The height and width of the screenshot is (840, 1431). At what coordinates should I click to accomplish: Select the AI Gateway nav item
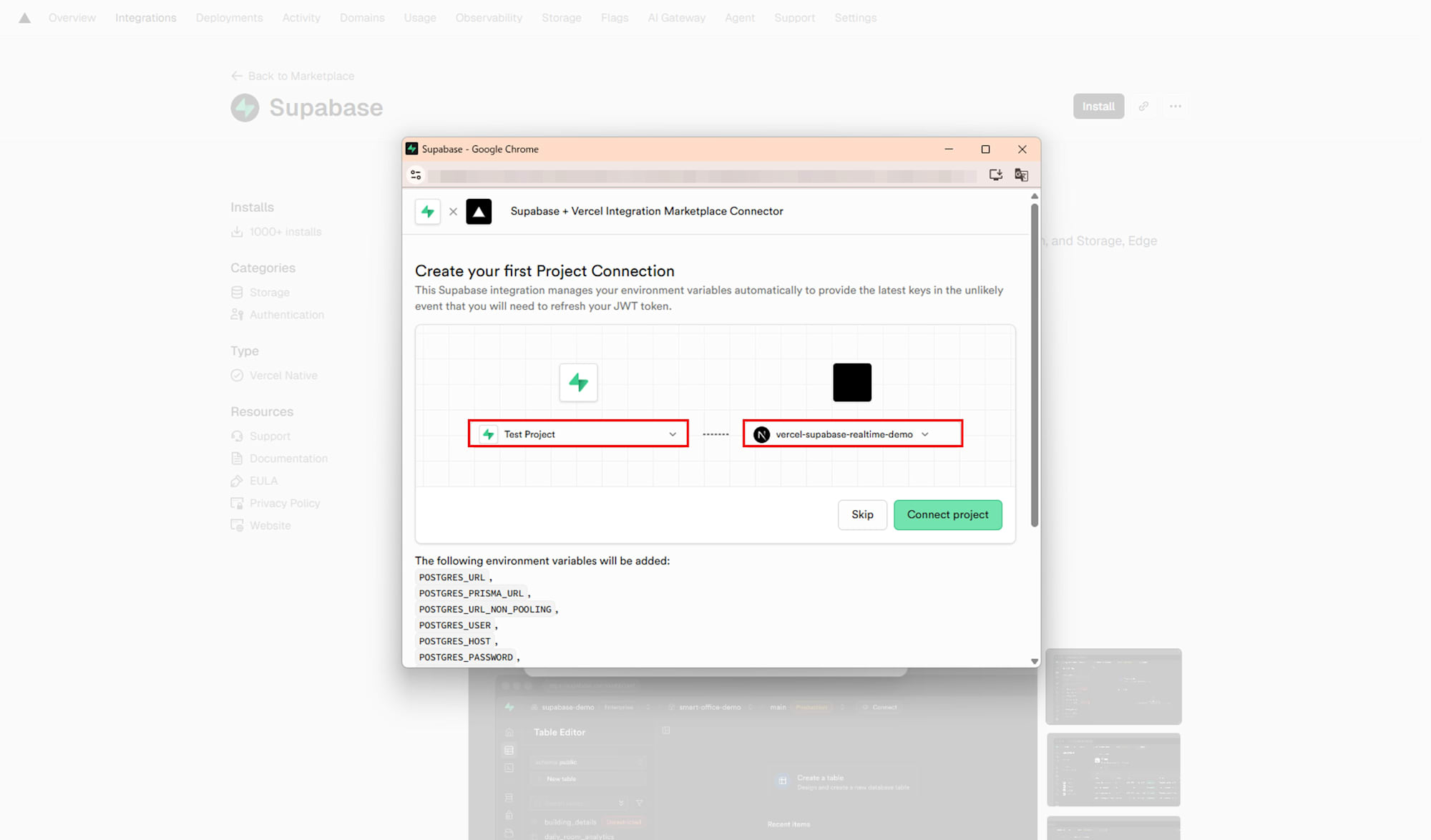pyautogui.click(x=676, y=17)
